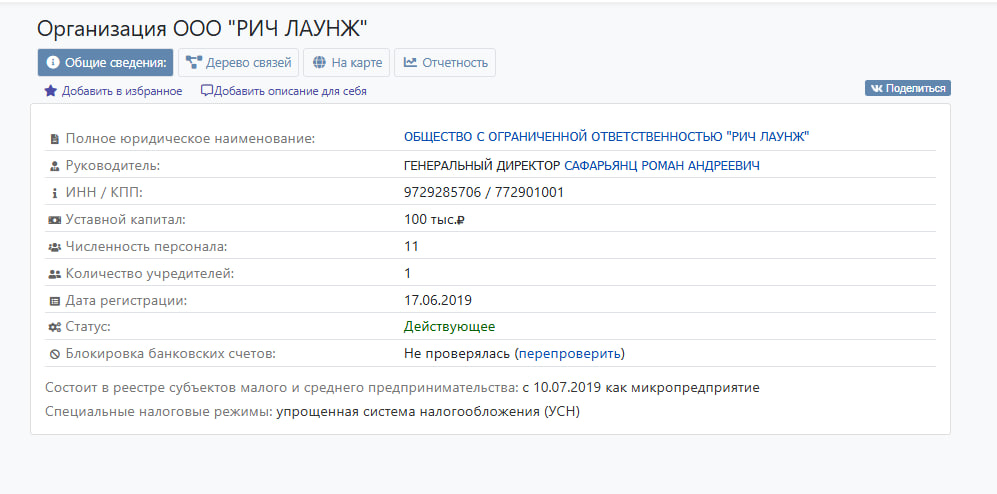997x494 pixels.
Task: Click the info icon in Общие сведения tab
Action: click(x=53, y=63)
